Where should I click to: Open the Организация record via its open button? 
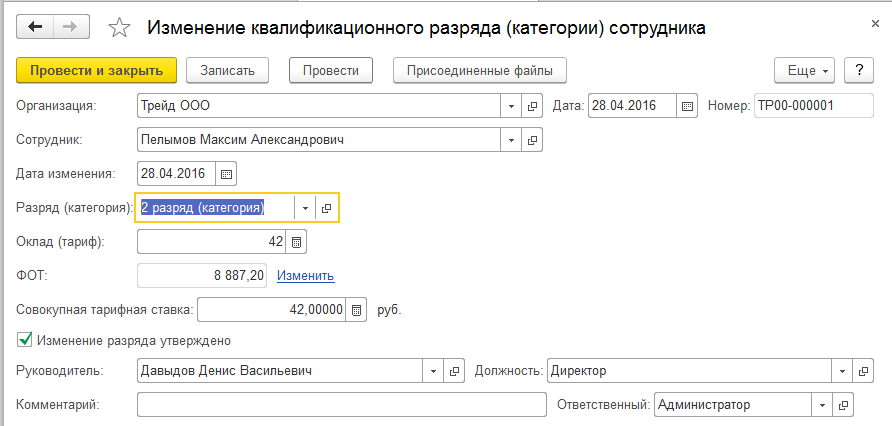click(x=533, y=105)
